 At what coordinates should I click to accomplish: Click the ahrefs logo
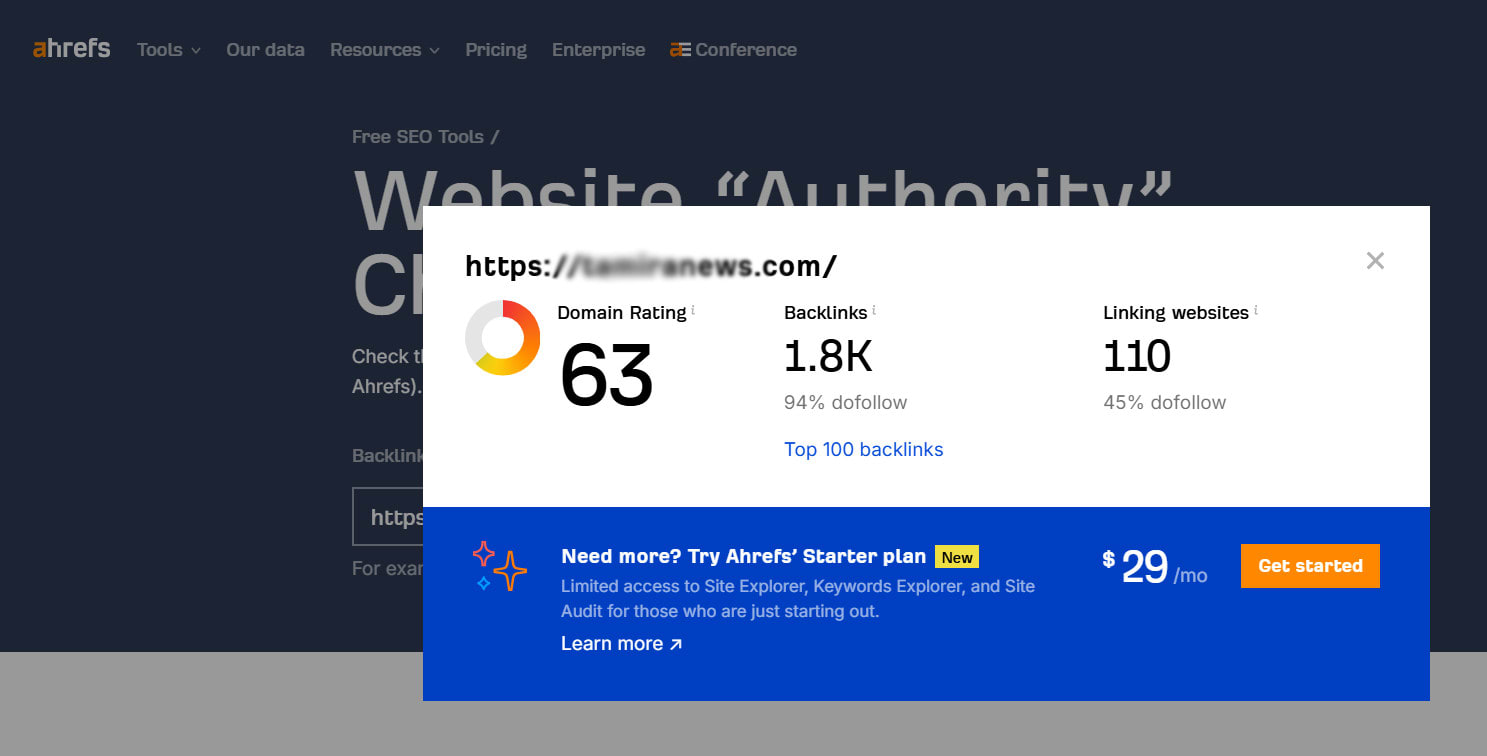(70, 47)
